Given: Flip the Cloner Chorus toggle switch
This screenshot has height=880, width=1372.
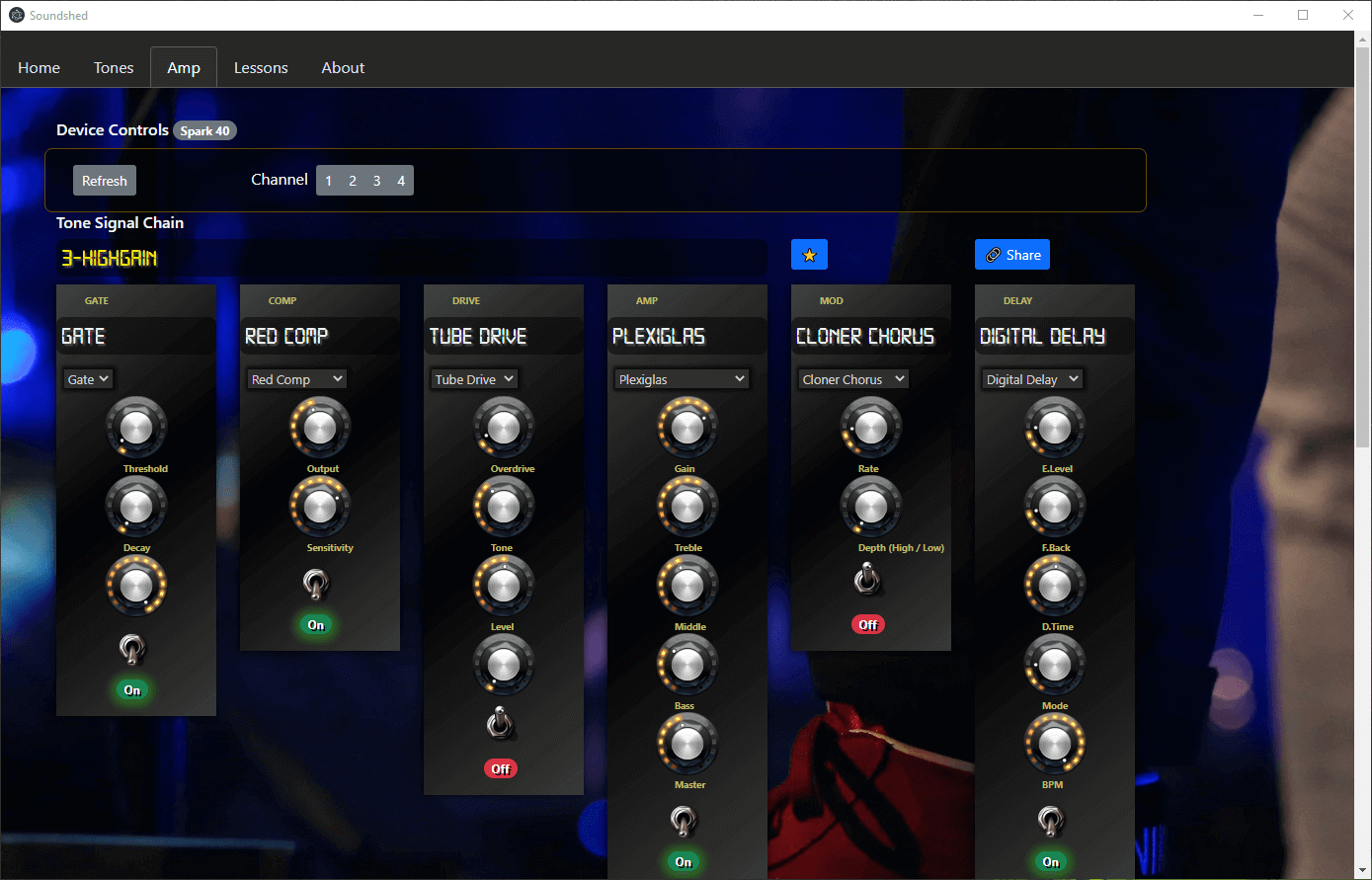Looking at the screenshot, I should click(867, 580).
